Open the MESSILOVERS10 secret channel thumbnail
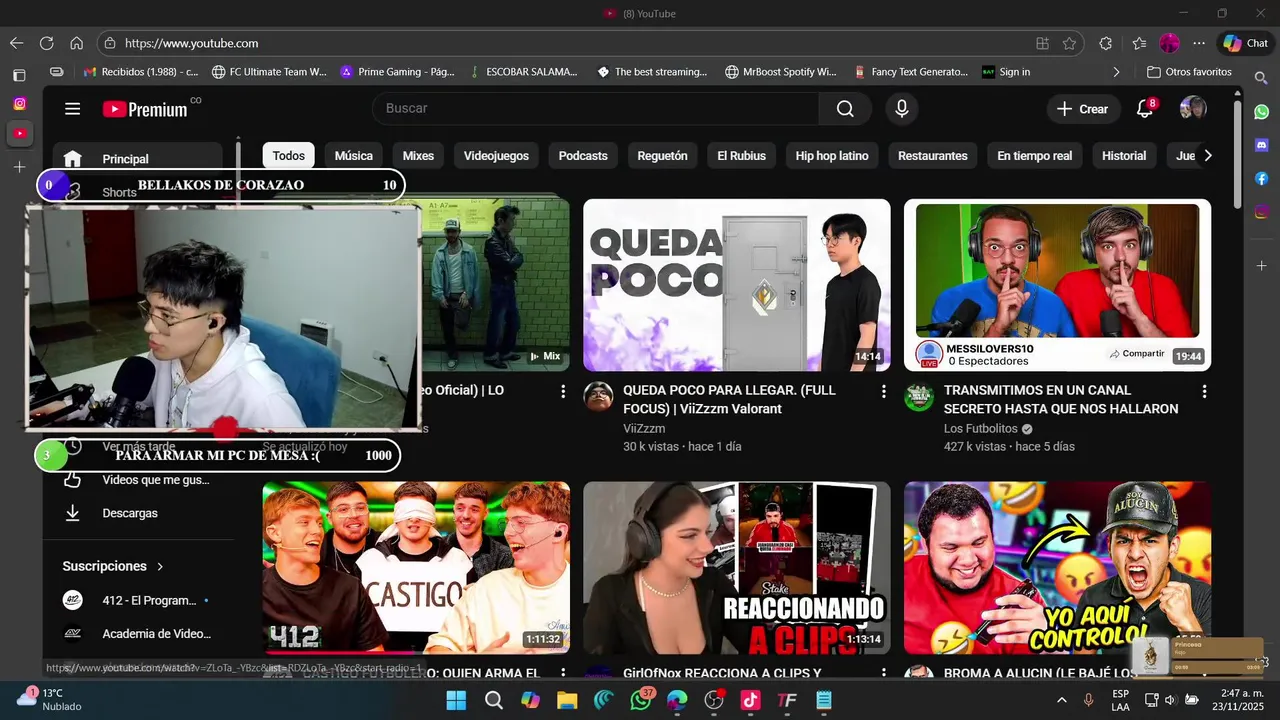Image resolution: width=1280 pixels, height=720 pixels. click(1057, 285)
